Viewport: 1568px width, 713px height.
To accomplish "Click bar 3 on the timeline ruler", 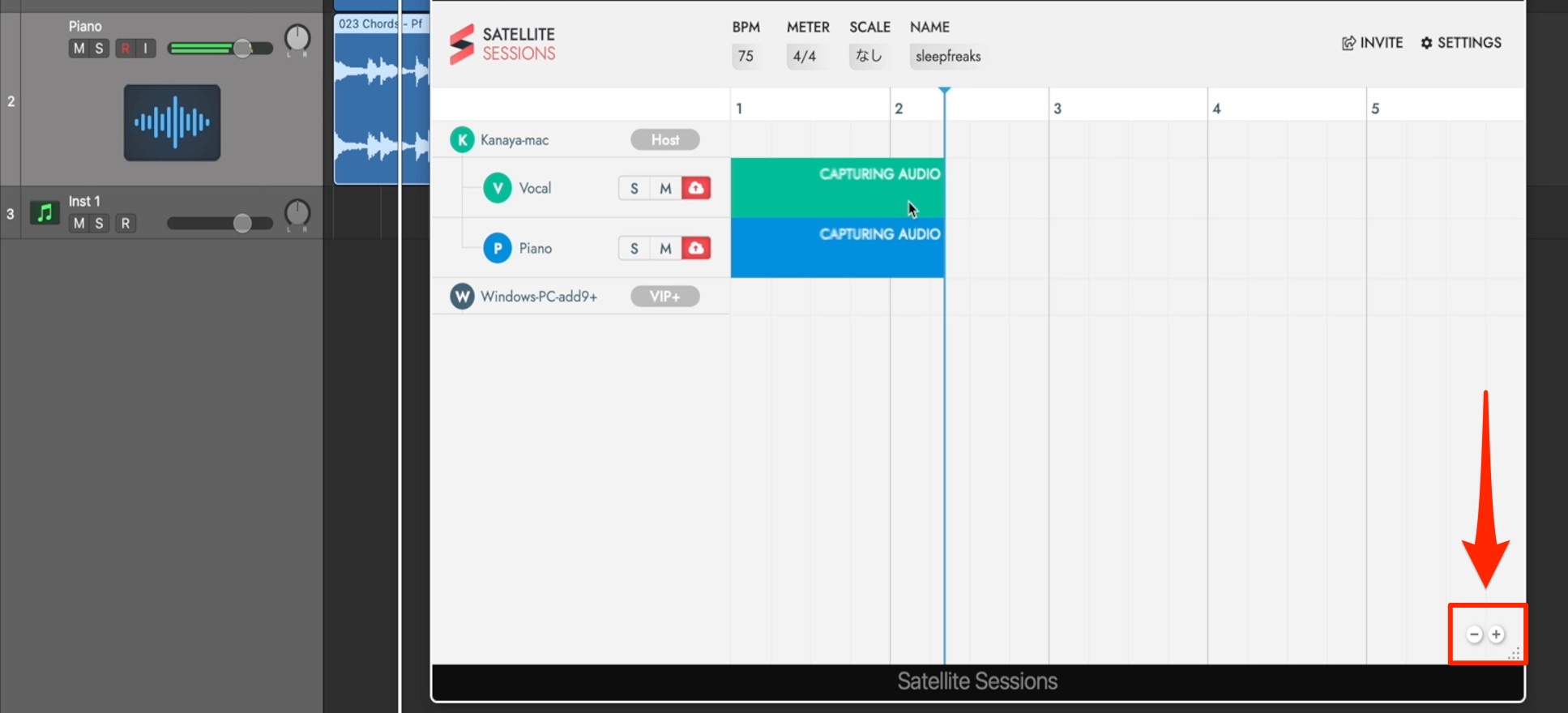I will 1057,109.
